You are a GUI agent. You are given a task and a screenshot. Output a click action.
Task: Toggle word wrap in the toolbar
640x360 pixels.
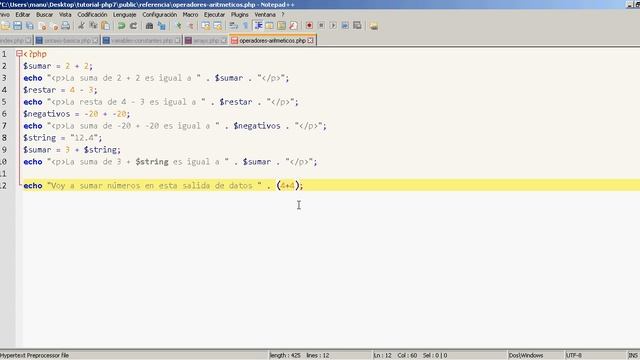click(233, 26)
